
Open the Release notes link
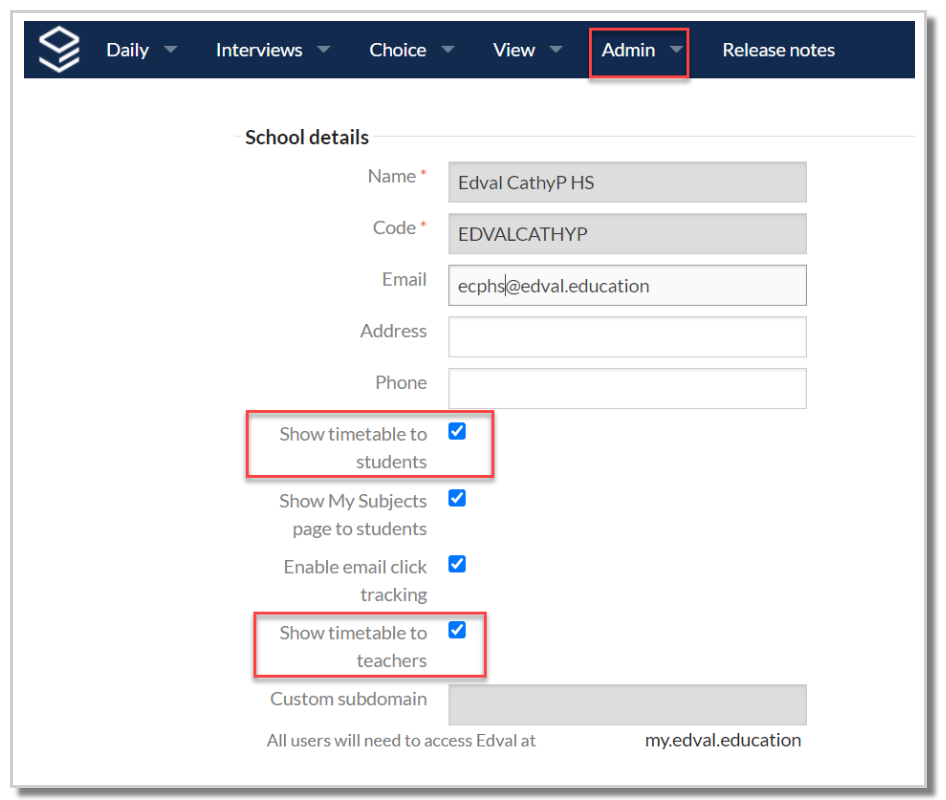coord(778,50)
